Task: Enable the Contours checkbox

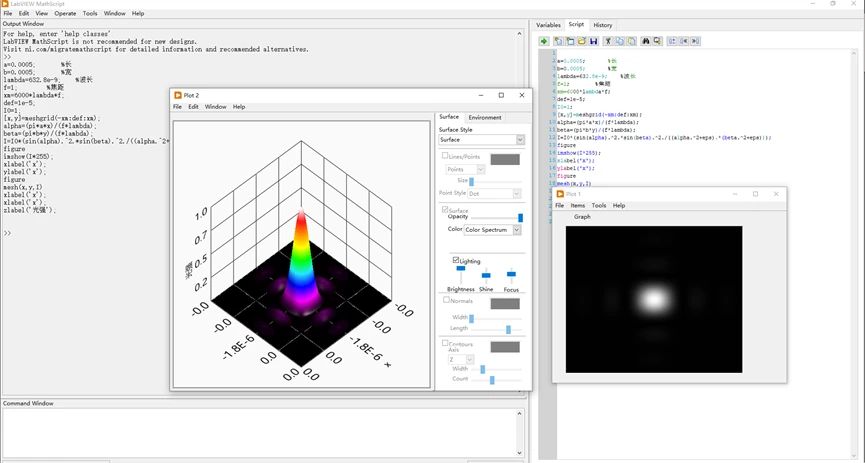Action: [x=445, y=343]
